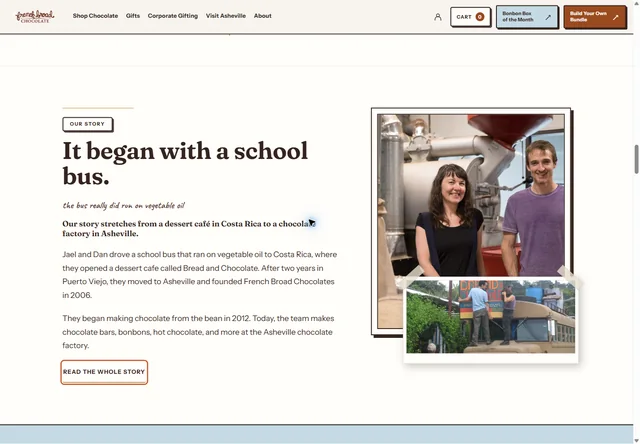Viewport: 640px width, 444px height.
Task: Click the Build Your Own Bundle button
Action: (595, 17)
